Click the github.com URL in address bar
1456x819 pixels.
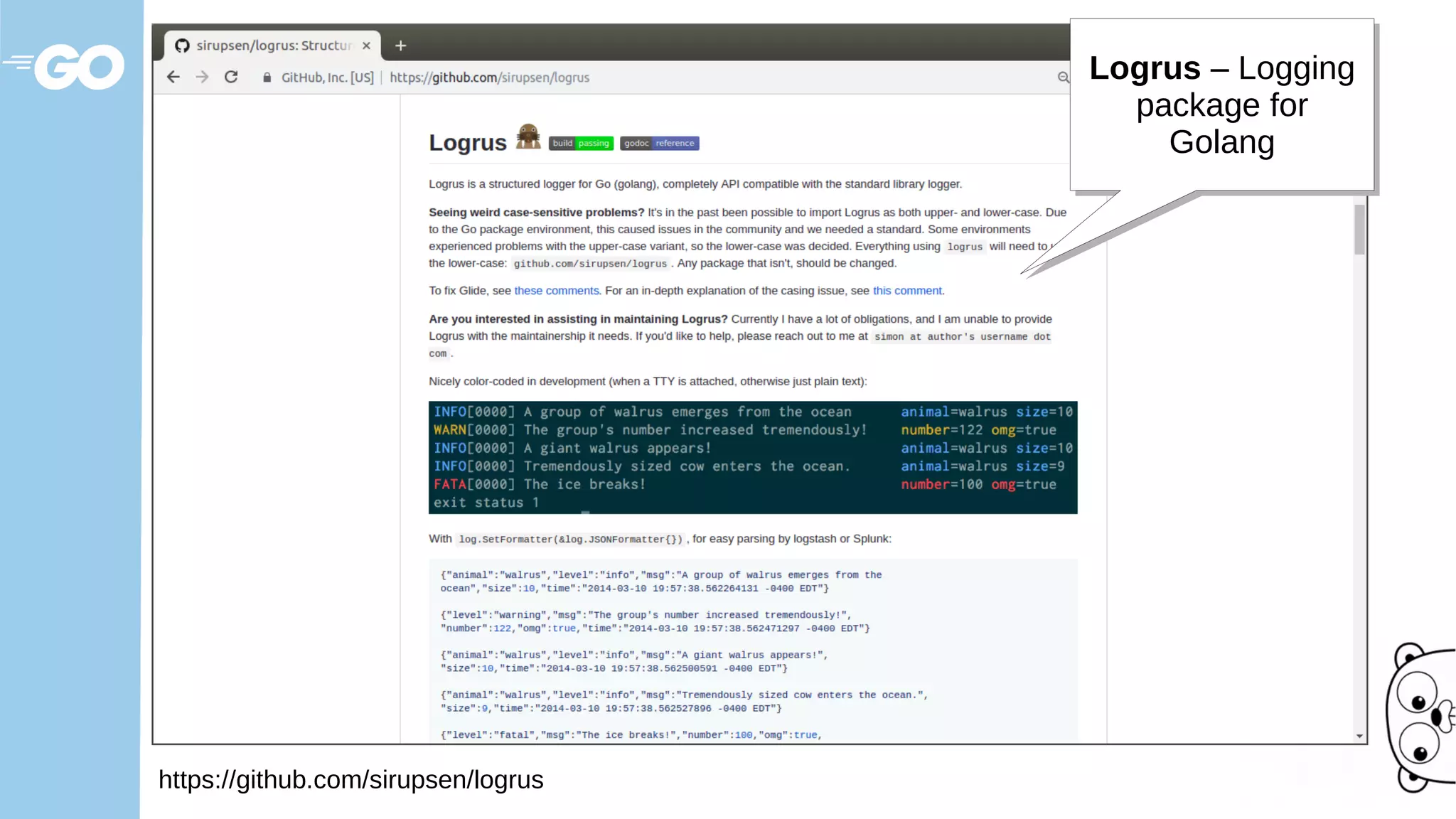[x=489, y=77]
